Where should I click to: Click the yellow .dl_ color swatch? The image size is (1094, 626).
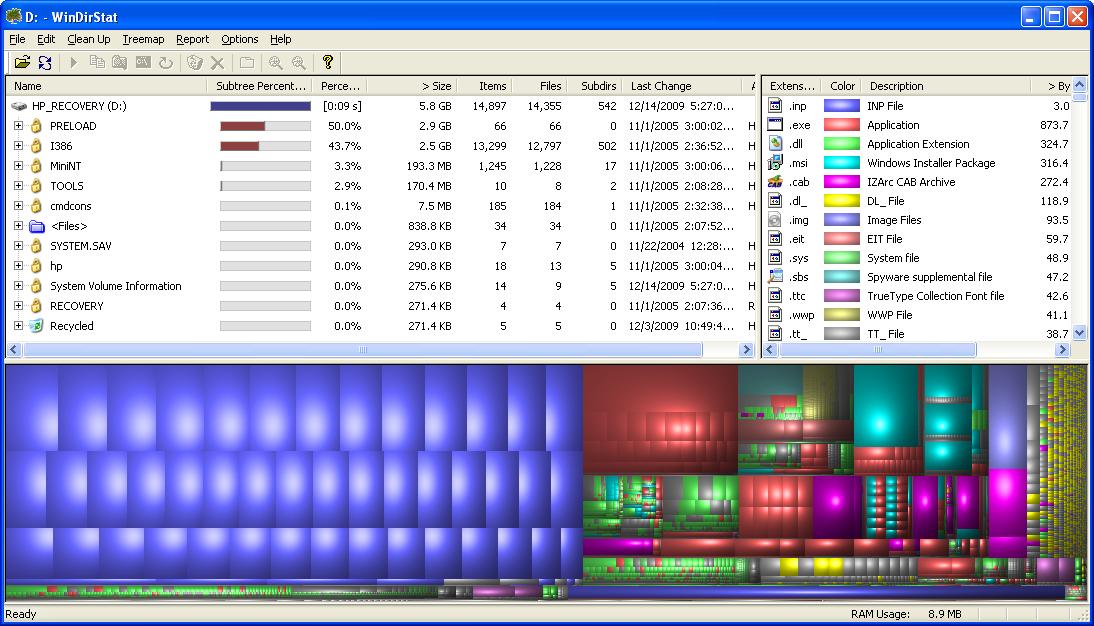click(841, 201)
